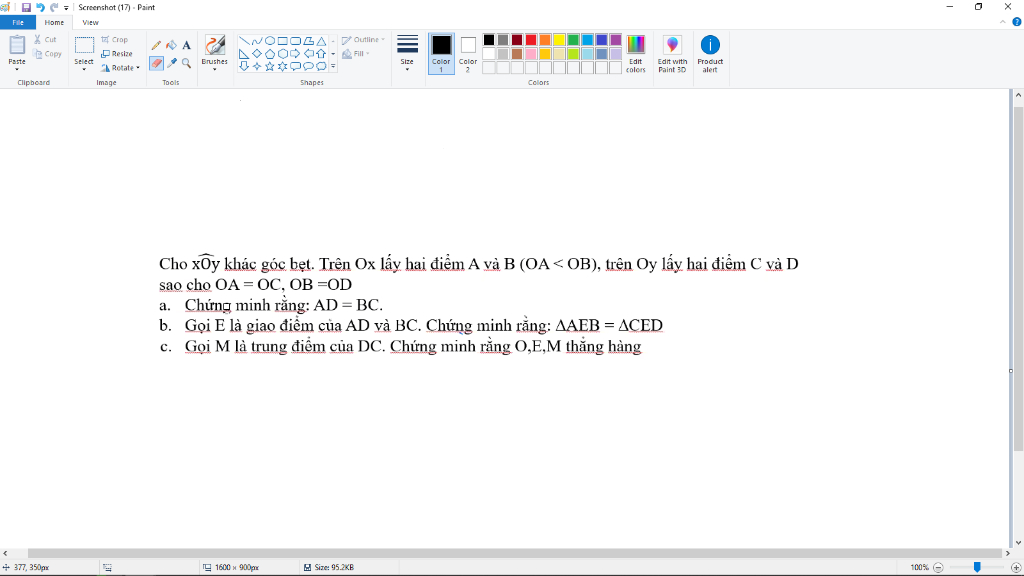
Task: Pick the purple color swatch
Action: 616,40
